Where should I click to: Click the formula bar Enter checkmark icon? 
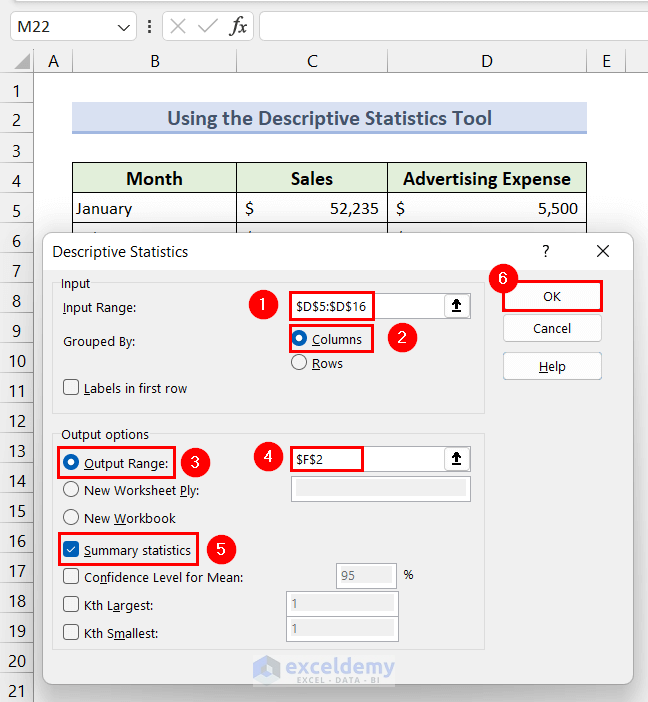click(208, 26)
